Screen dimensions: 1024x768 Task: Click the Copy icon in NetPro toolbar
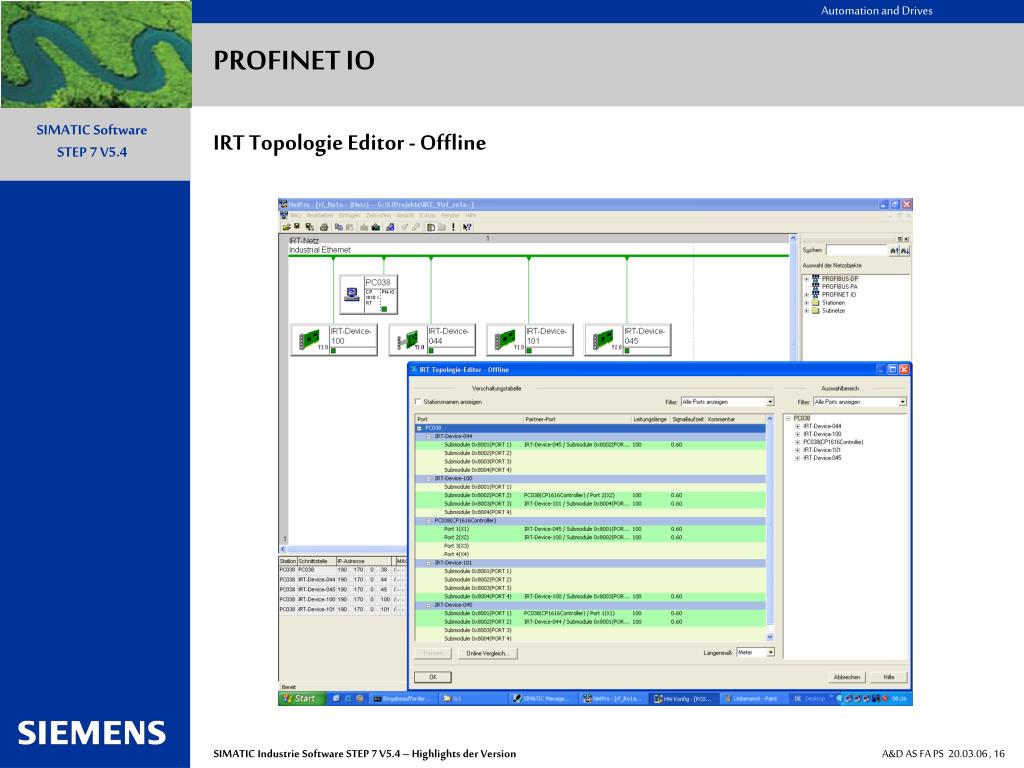click(x=338, y=227)
